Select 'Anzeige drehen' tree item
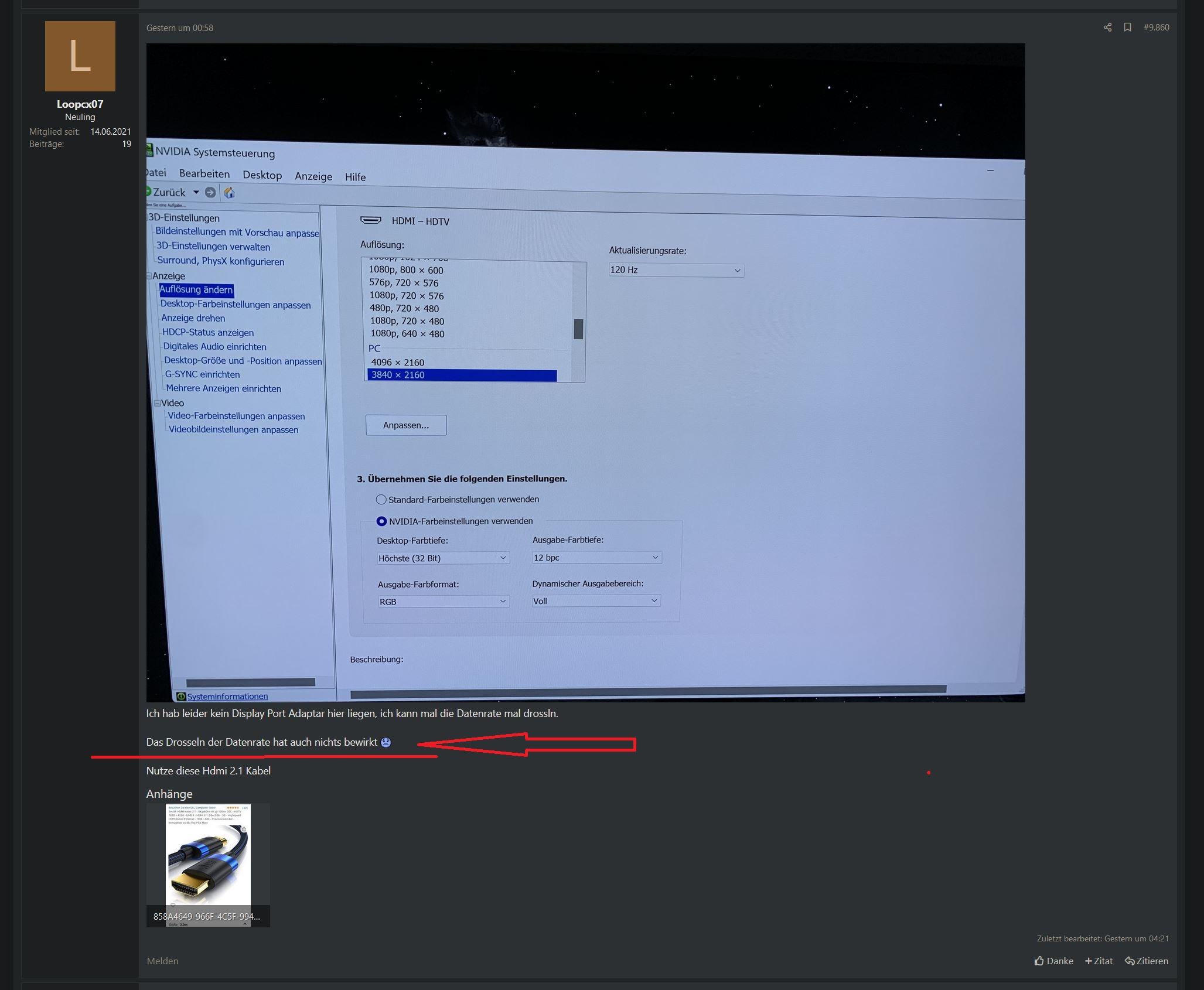 coord(193,318)
